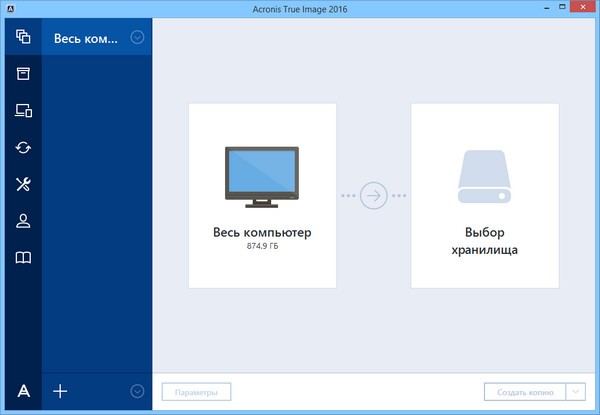This screenshot has width=600, height=415.
Task: Choose backup source 'Весь компьютер' tile
Action: click(262, 195)
